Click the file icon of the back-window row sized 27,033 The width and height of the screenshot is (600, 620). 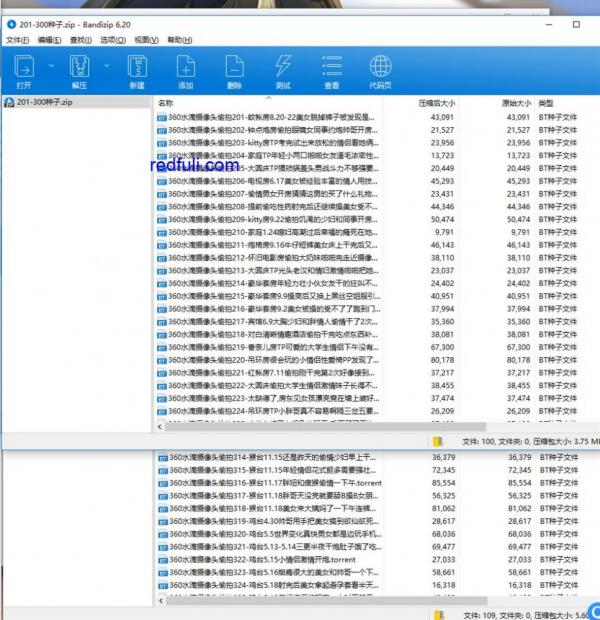[163, 560]
